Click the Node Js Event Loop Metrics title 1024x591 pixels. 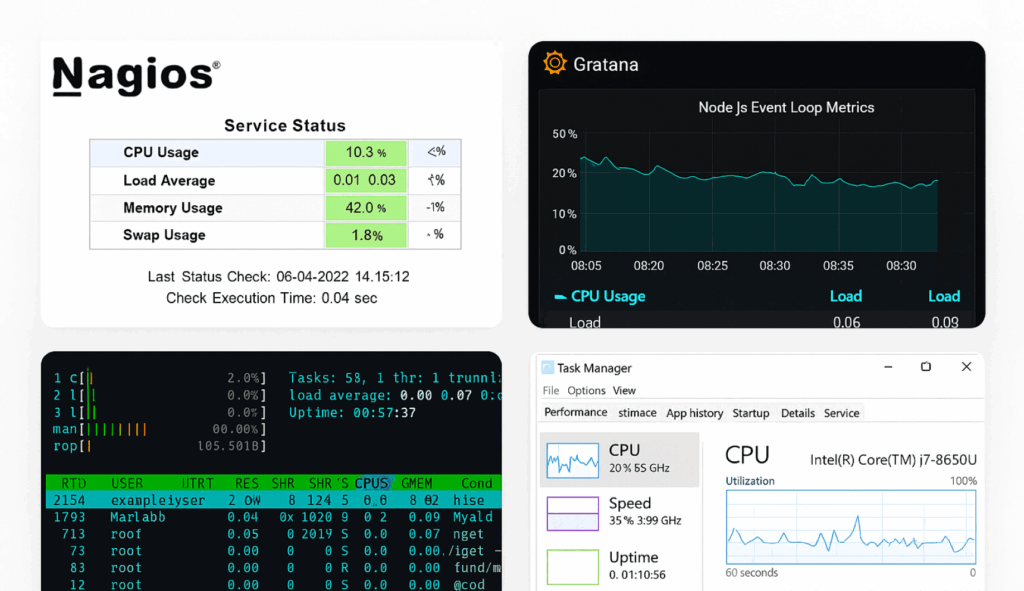coord(786,107)
